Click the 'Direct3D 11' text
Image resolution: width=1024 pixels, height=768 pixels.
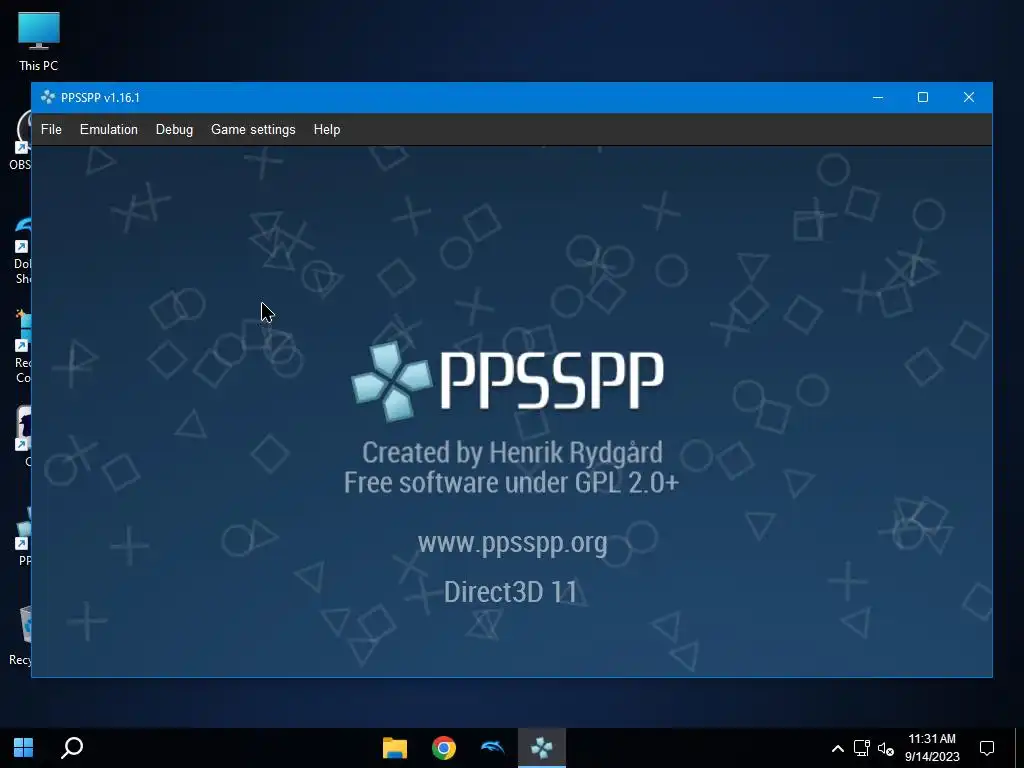(511, 592)
